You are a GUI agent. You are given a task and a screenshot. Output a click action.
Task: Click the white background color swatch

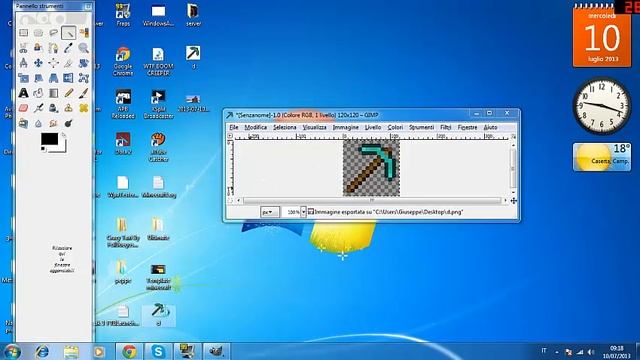(x=63, y=149)
